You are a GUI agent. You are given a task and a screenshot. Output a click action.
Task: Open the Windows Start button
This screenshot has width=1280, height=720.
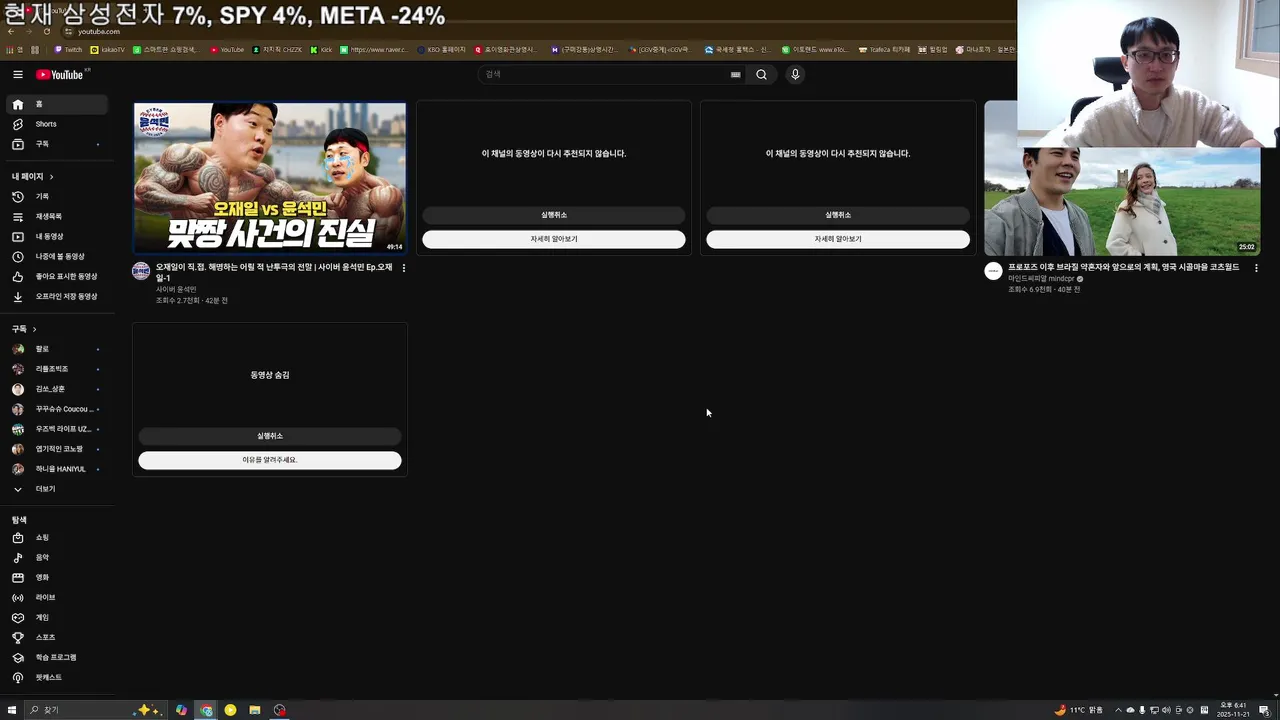(x=12, y=710)
